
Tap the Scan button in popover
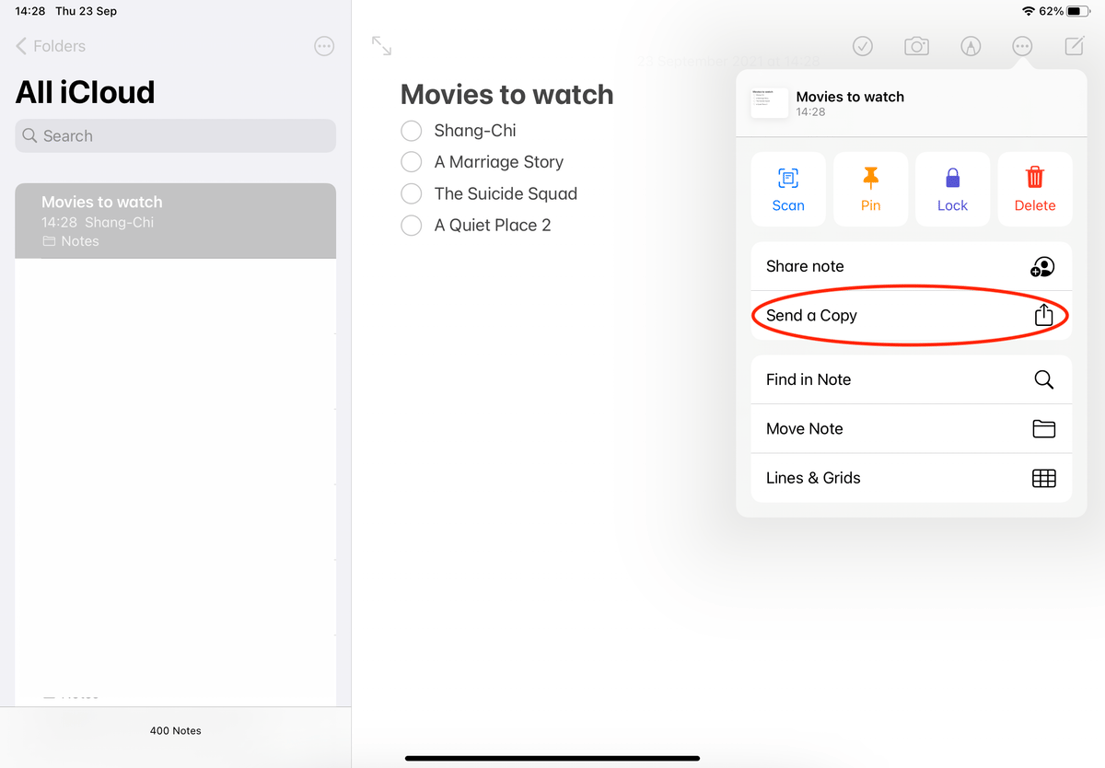click(788, 189)
